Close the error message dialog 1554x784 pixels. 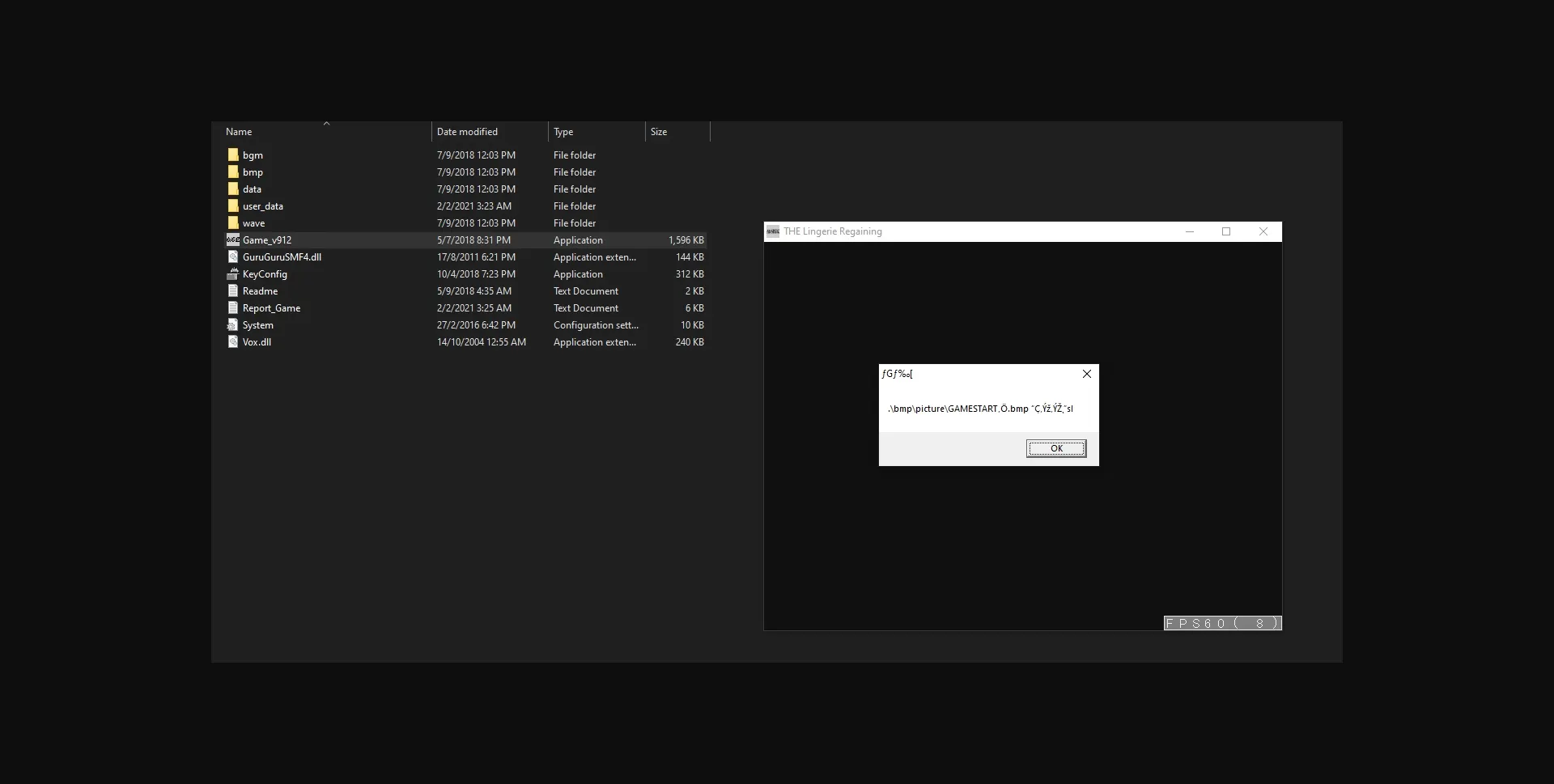pyautogui.click(x=1087, y=374)
